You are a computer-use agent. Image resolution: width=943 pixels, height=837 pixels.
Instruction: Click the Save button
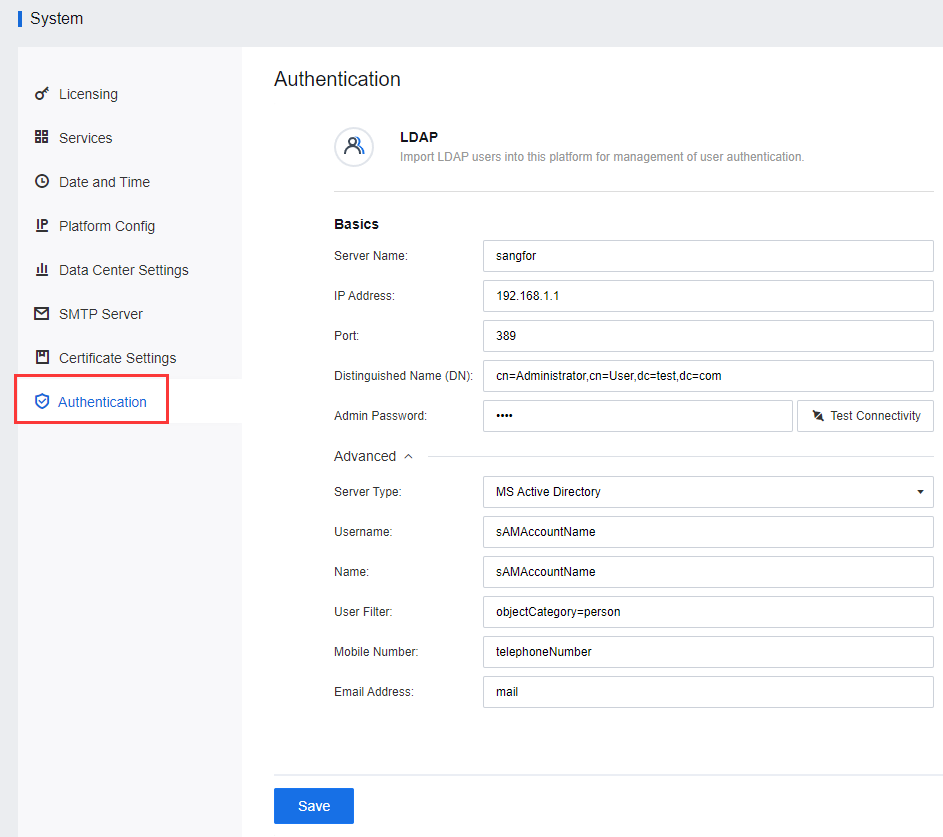pyautogui.click(x=313, y=806)
